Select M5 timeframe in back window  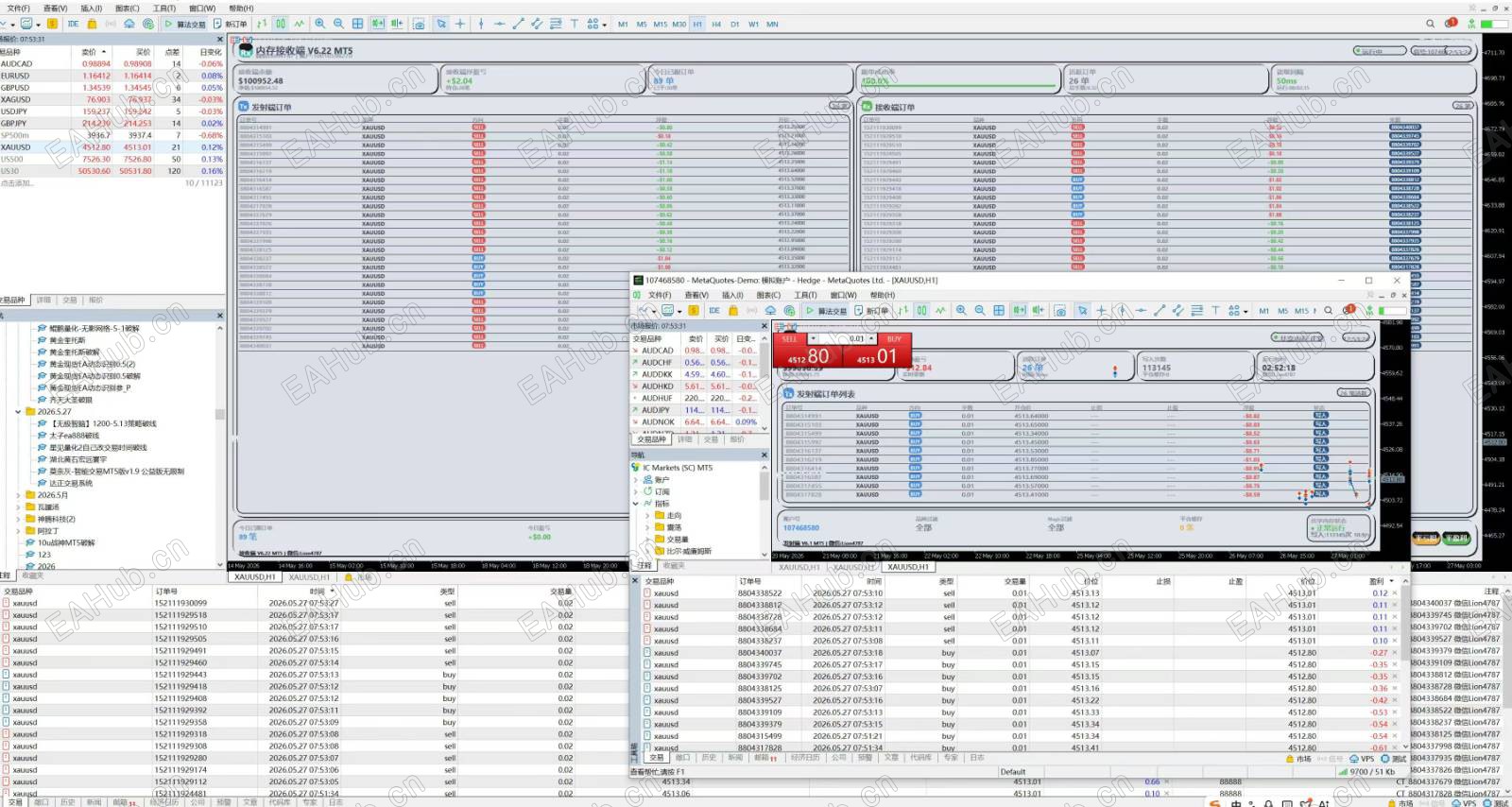(642, 24)
